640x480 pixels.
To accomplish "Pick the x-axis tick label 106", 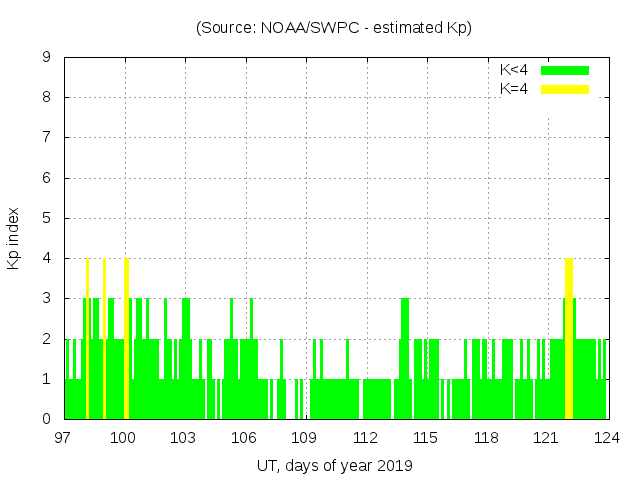I will [244, 437].
